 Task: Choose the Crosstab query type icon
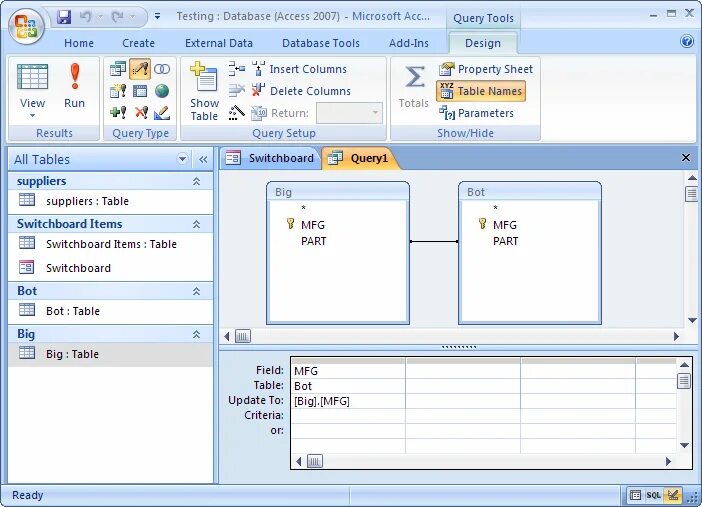(140, 91)
